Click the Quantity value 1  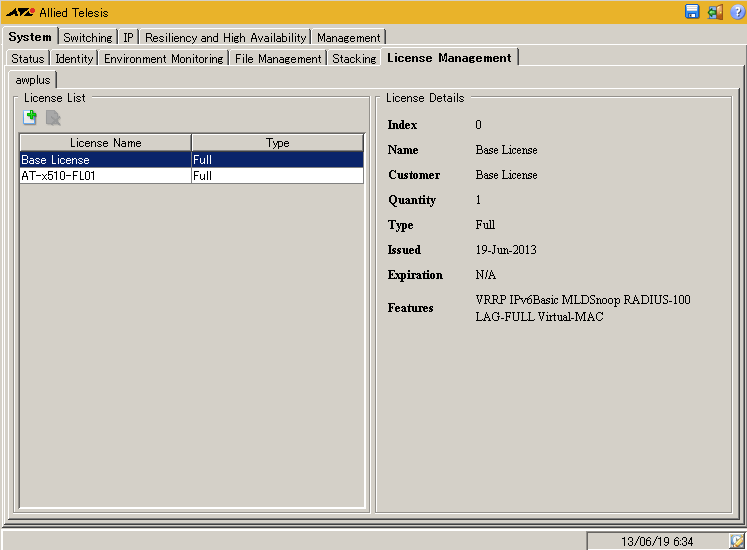coord(478,200)
